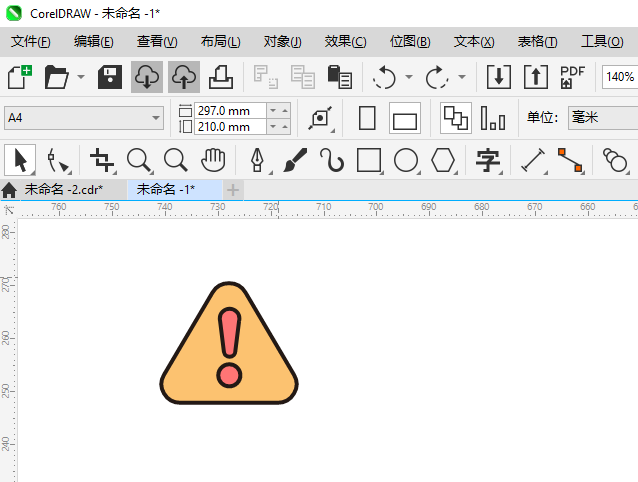Toggle the bar-shaped page layout icon
Viewport: 638px width, 482px height.
click(x=493, y=118)
